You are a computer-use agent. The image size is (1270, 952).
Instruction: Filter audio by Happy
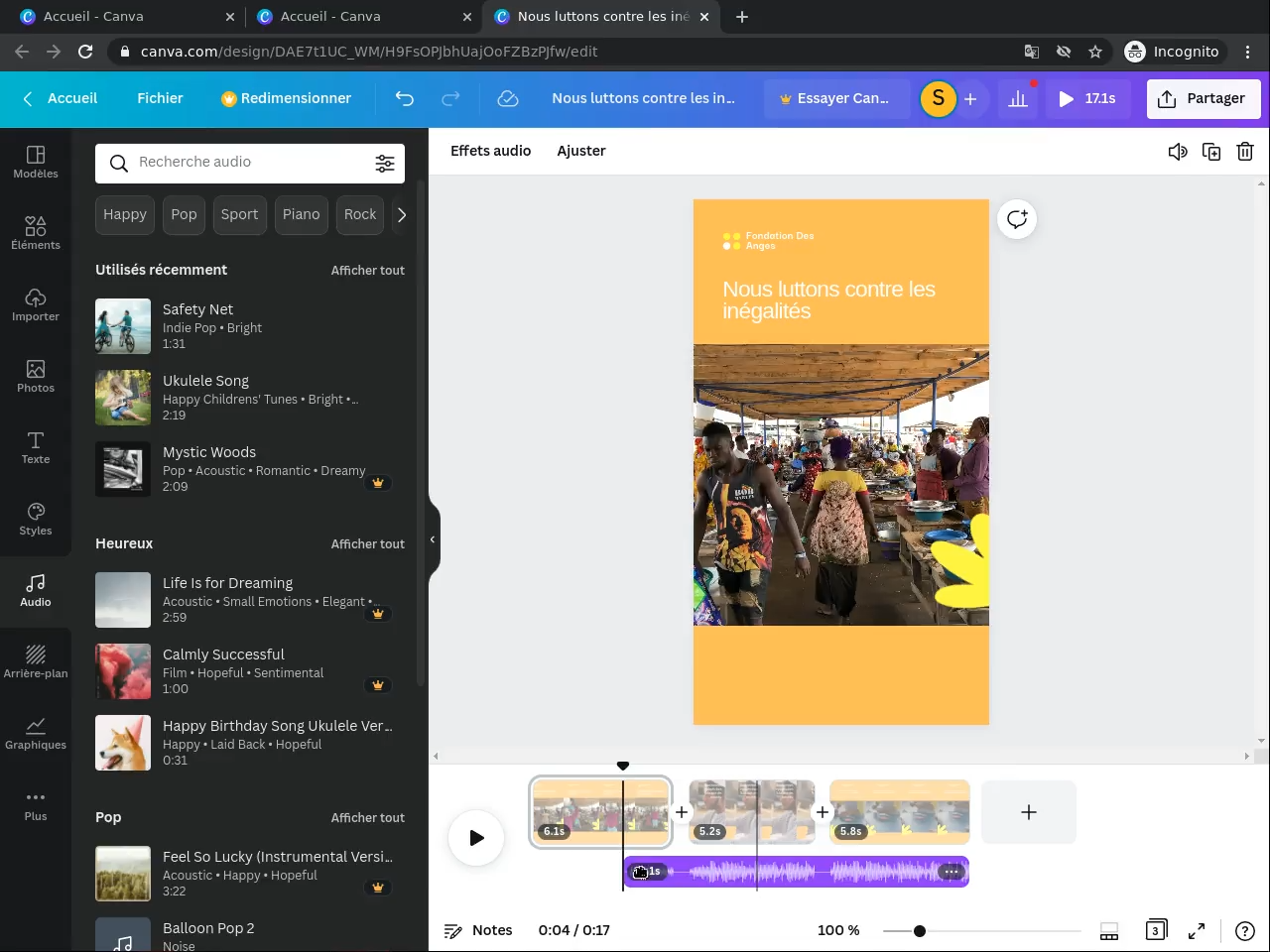(125, 214)
